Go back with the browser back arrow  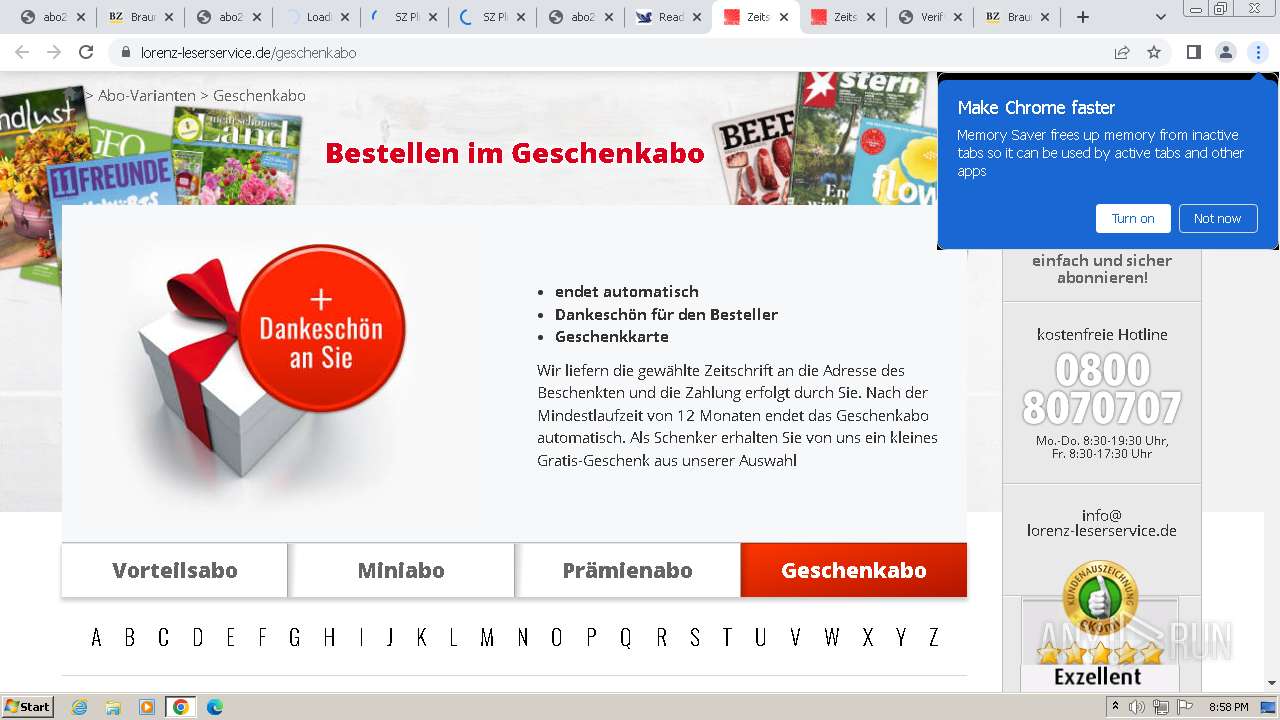point(22,52)
